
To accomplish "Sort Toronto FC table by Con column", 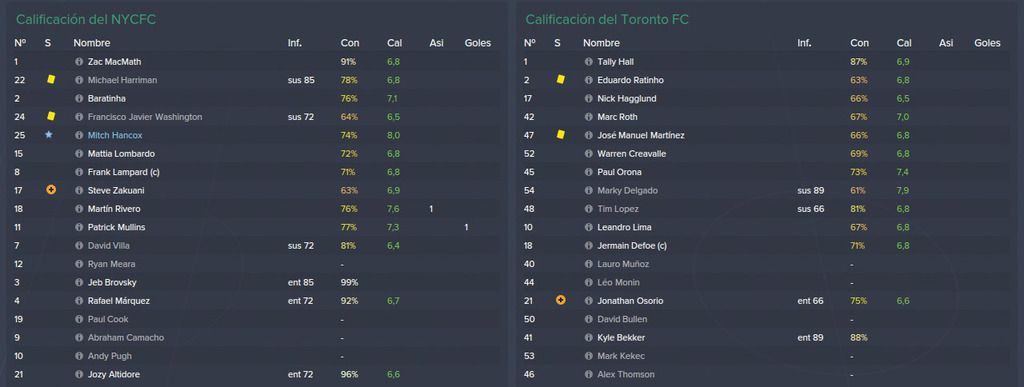I will point(859,43).
